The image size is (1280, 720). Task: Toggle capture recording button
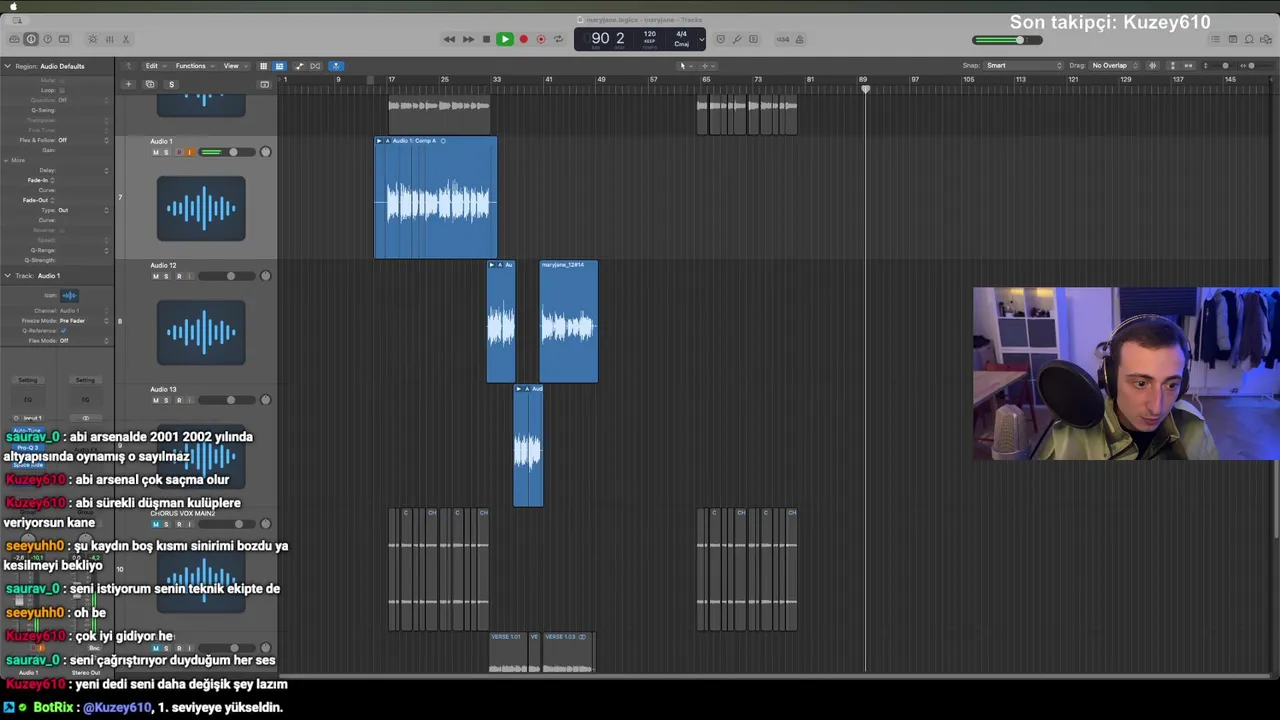(541, 39)
